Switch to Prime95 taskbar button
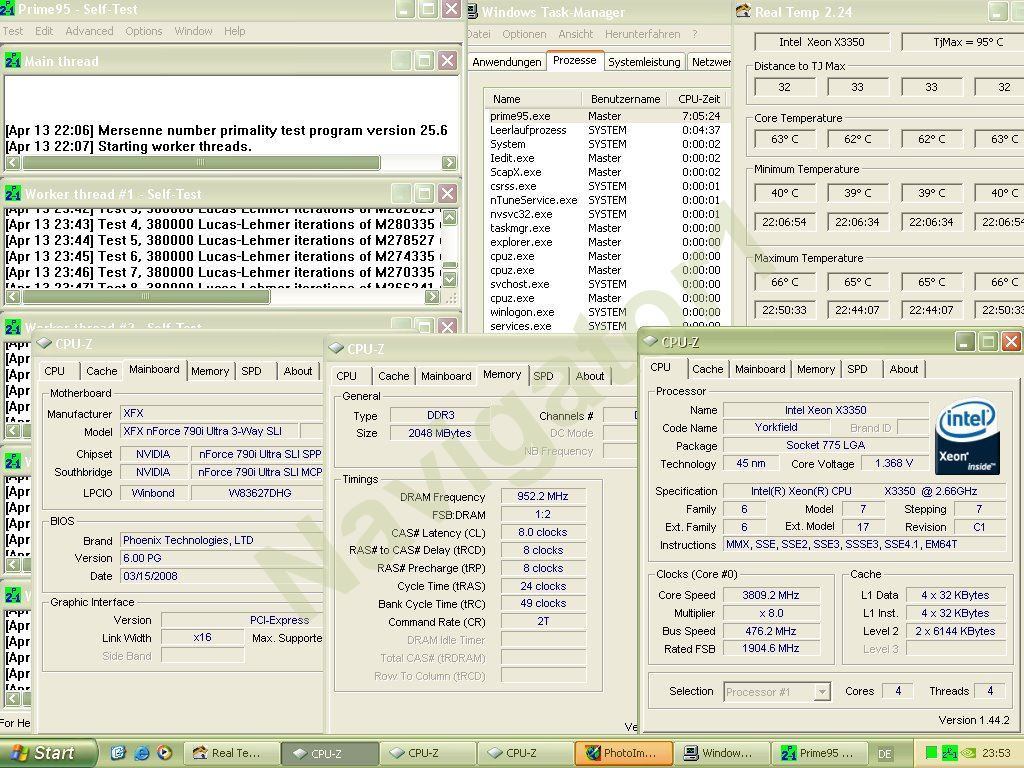Image resolution: width=1024 pixels, height=768 pixels. 819,753
